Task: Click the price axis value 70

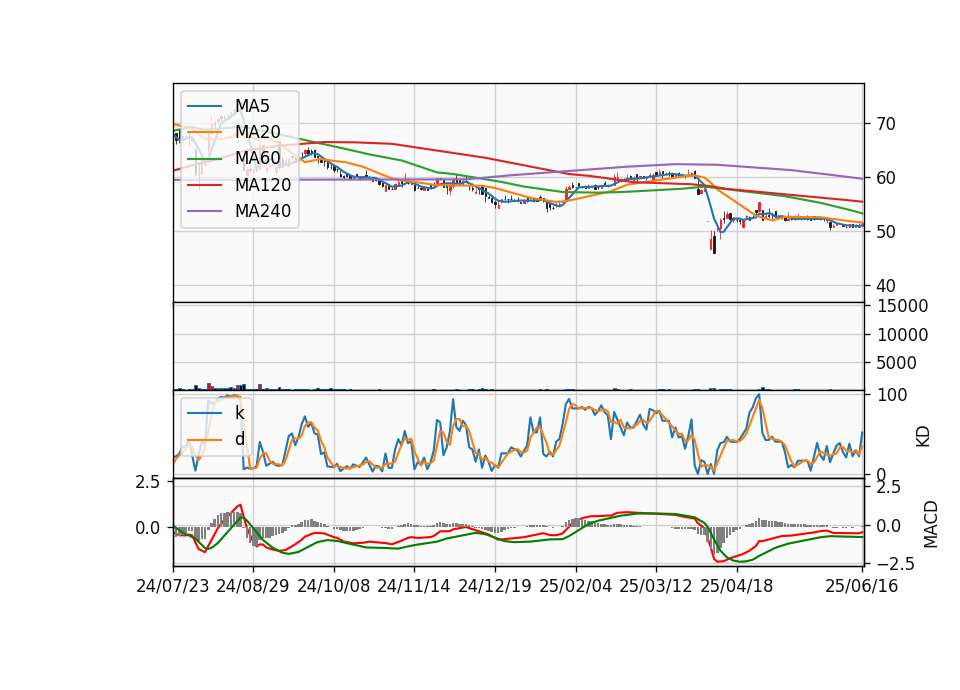Action: click(886, 124)
